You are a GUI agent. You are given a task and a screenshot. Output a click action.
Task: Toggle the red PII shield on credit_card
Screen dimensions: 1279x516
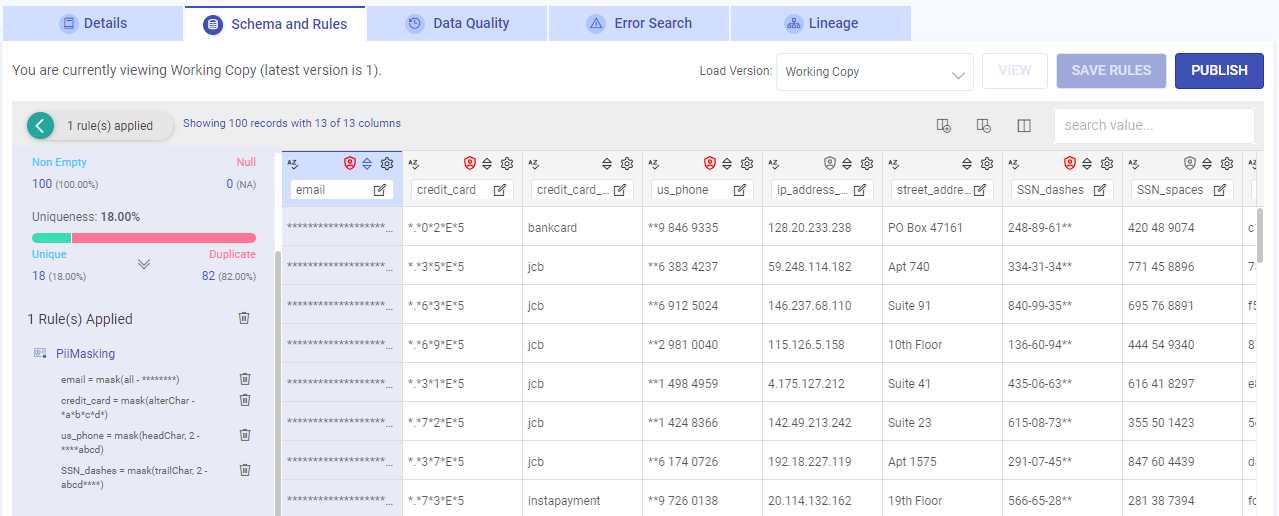[x=469, y=163]
